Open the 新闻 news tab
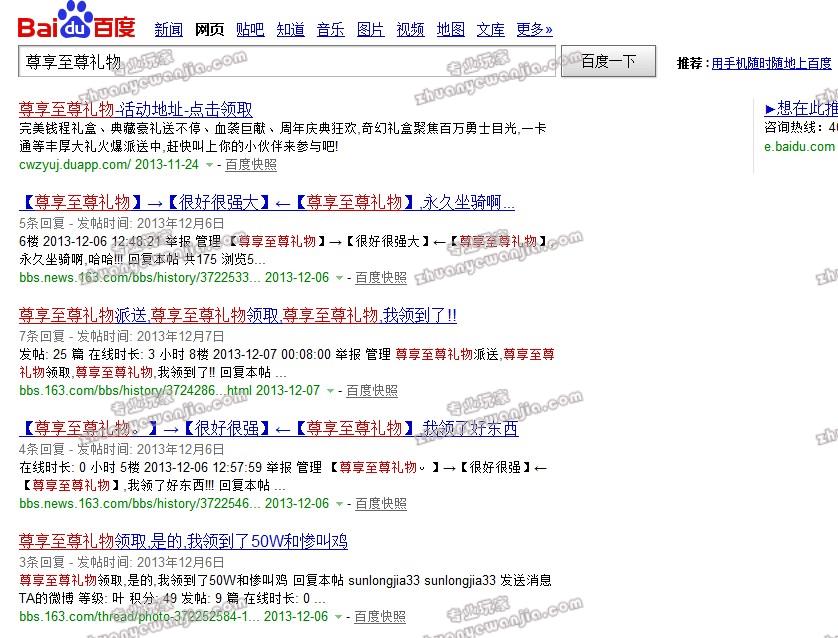The image size is (838, 638). click(x=168, y=29)
